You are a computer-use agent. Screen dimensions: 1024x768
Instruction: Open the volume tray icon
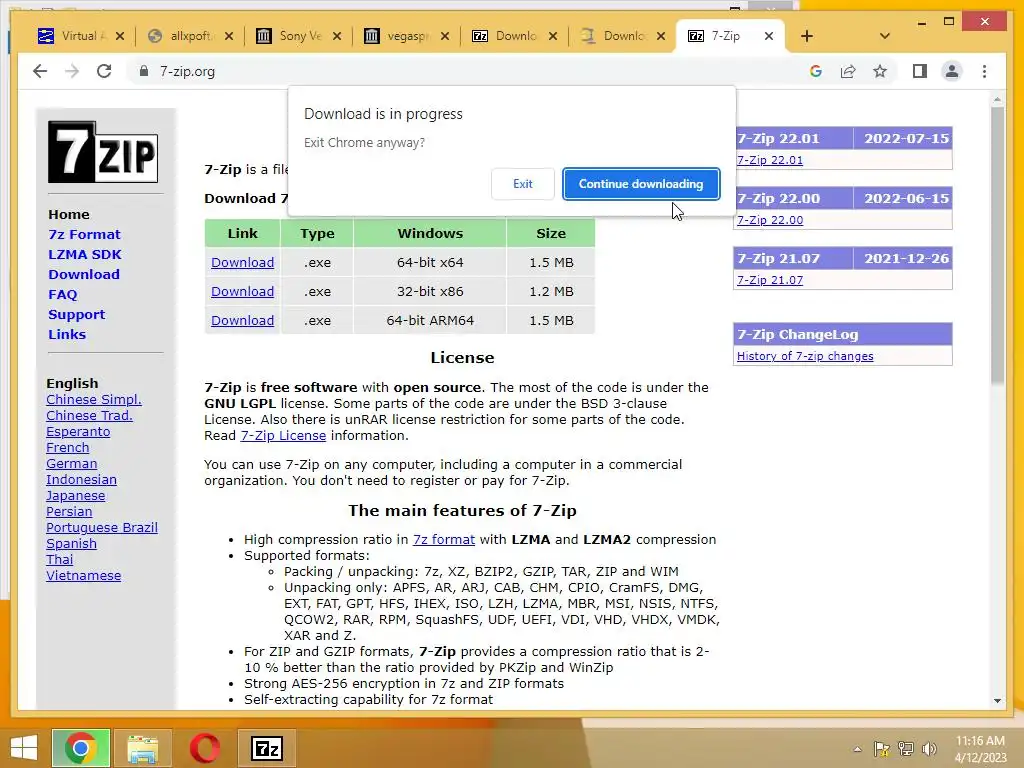(929, 748)
